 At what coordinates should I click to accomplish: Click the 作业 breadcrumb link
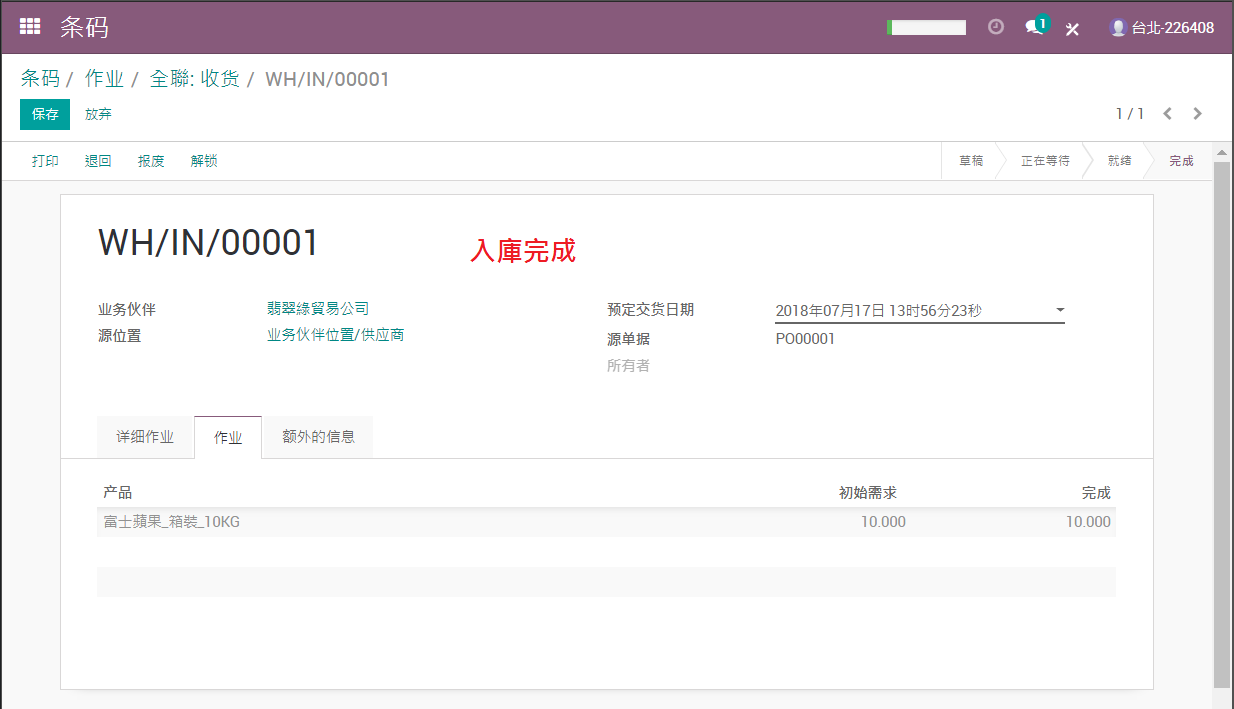(104, 79)
